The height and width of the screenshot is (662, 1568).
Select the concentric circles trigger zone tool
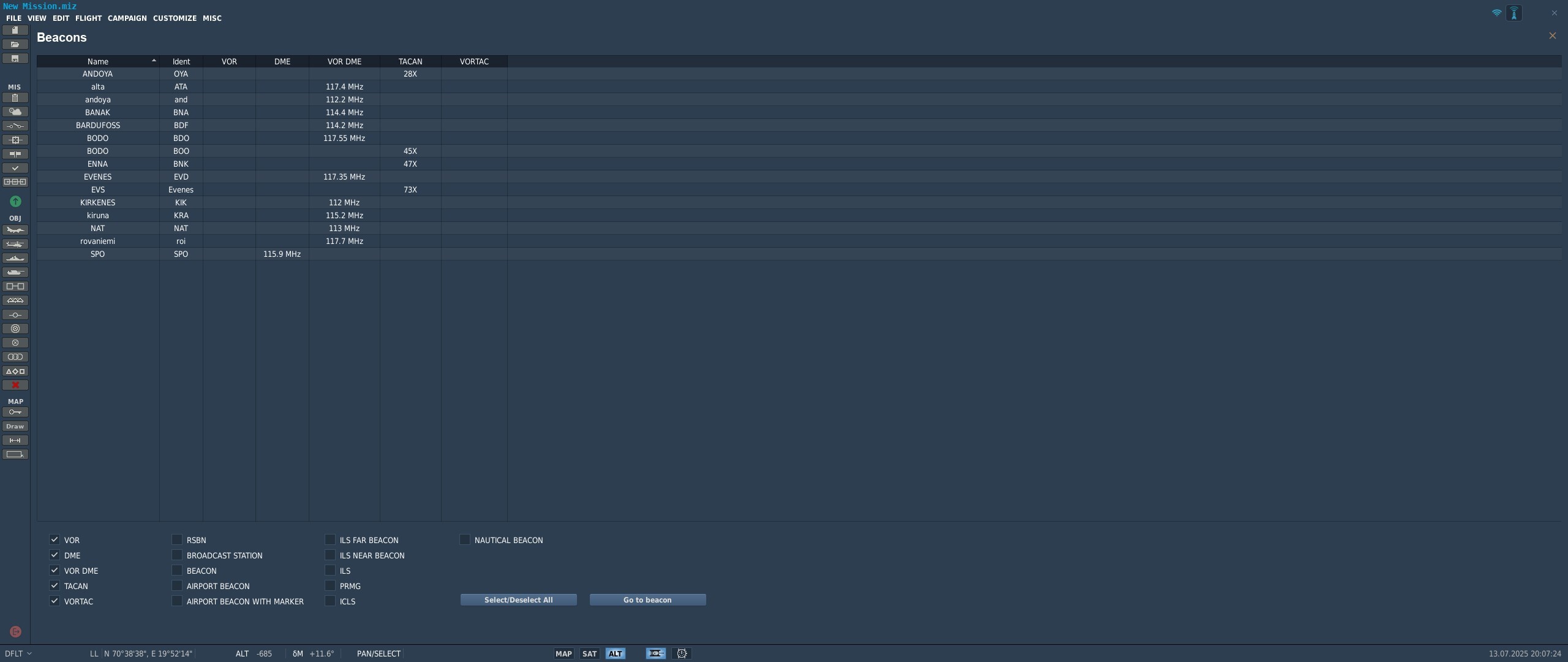[15, 329]
